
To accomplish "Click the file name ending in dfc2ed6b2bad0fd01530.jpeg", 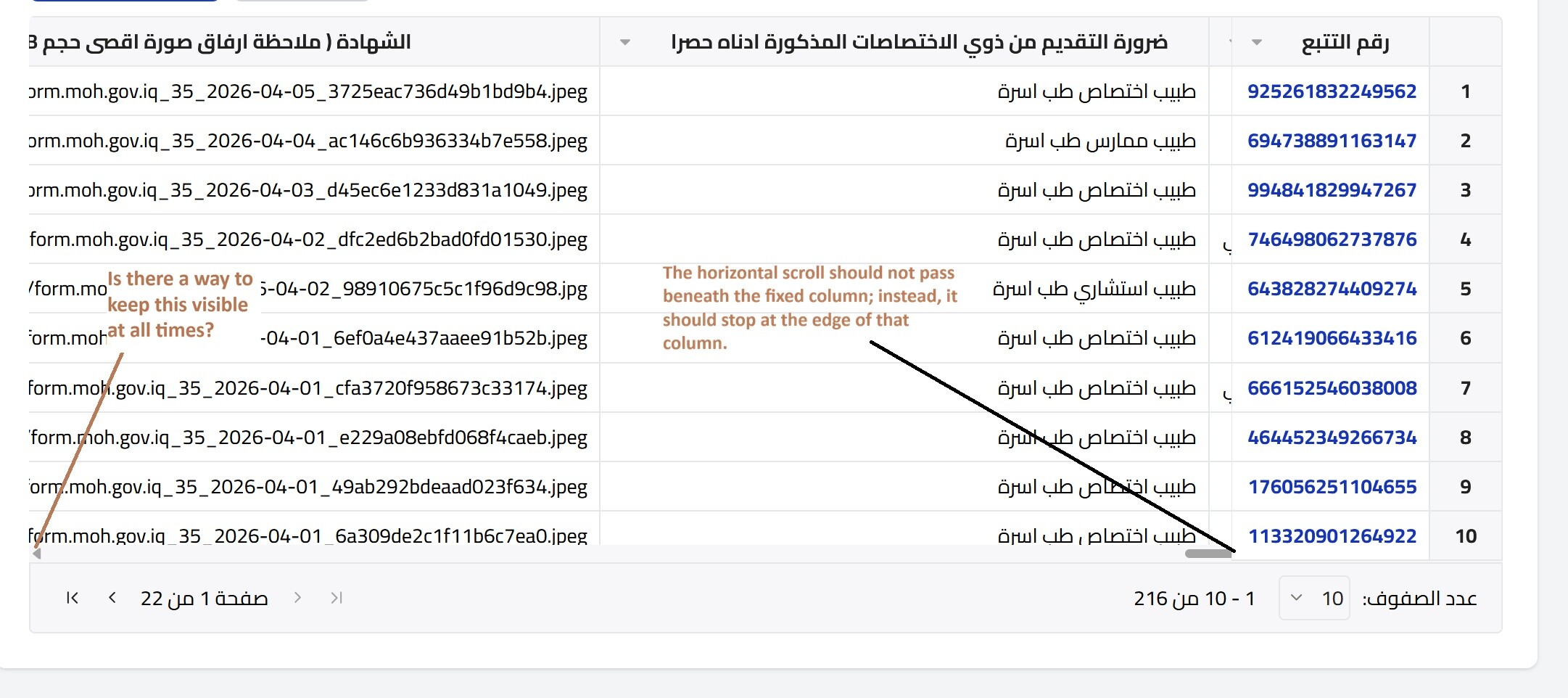I will tap(308, 239).
